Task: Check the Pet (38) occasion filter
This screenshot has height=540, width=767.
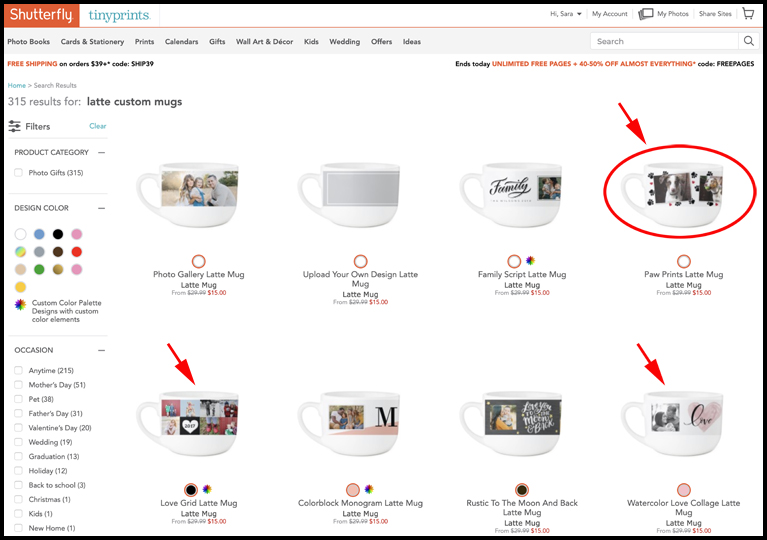Action: [19, 399]
